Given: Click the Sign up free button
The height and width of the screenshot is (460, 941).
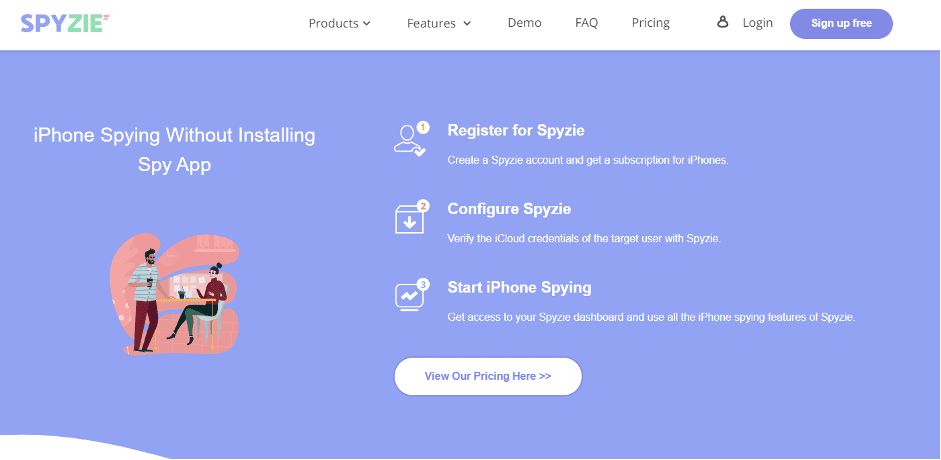Looking at the screenshot, I should [841, 23].
